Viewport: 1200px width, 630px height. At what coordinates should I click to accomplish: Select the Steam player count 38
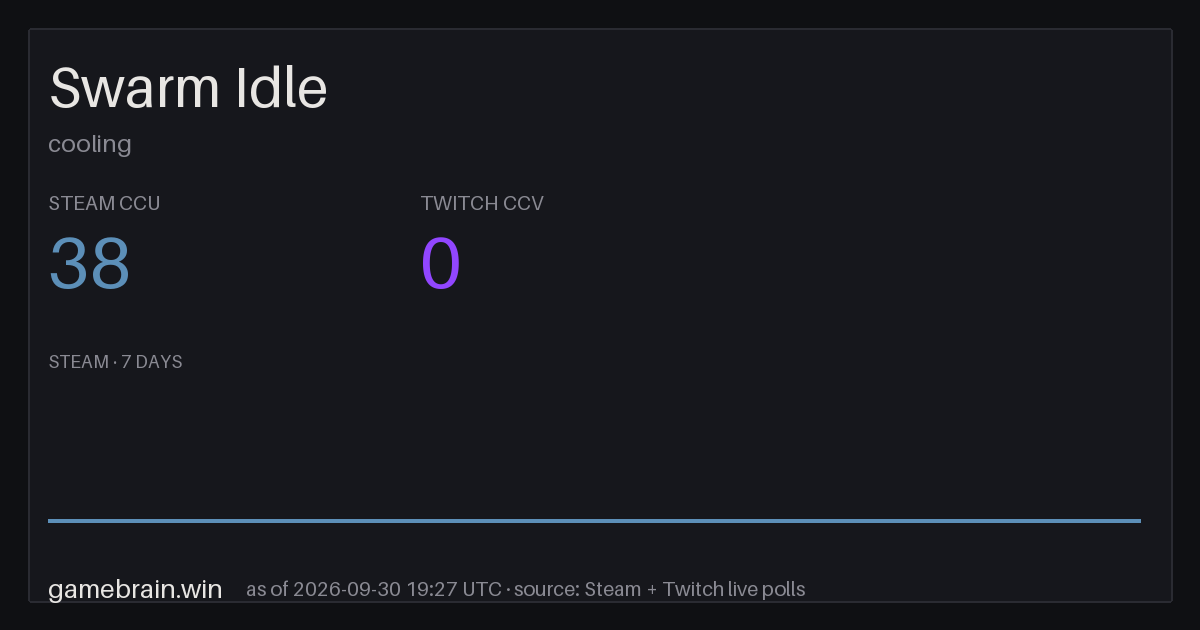point(90,264)
